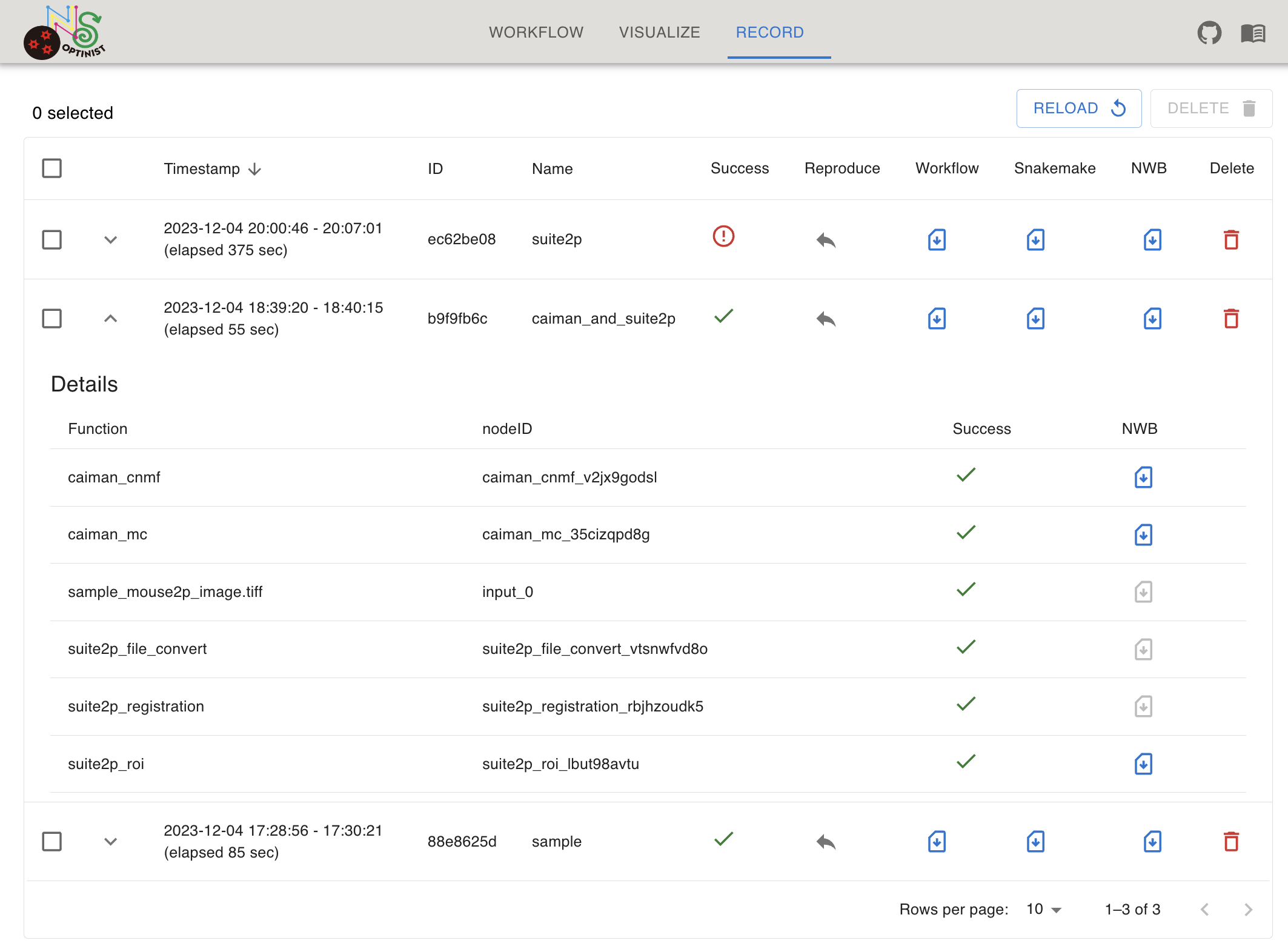The image size is (1288, 949).
Task: Select the suite2p record checkbox
Action: point(52,240)
